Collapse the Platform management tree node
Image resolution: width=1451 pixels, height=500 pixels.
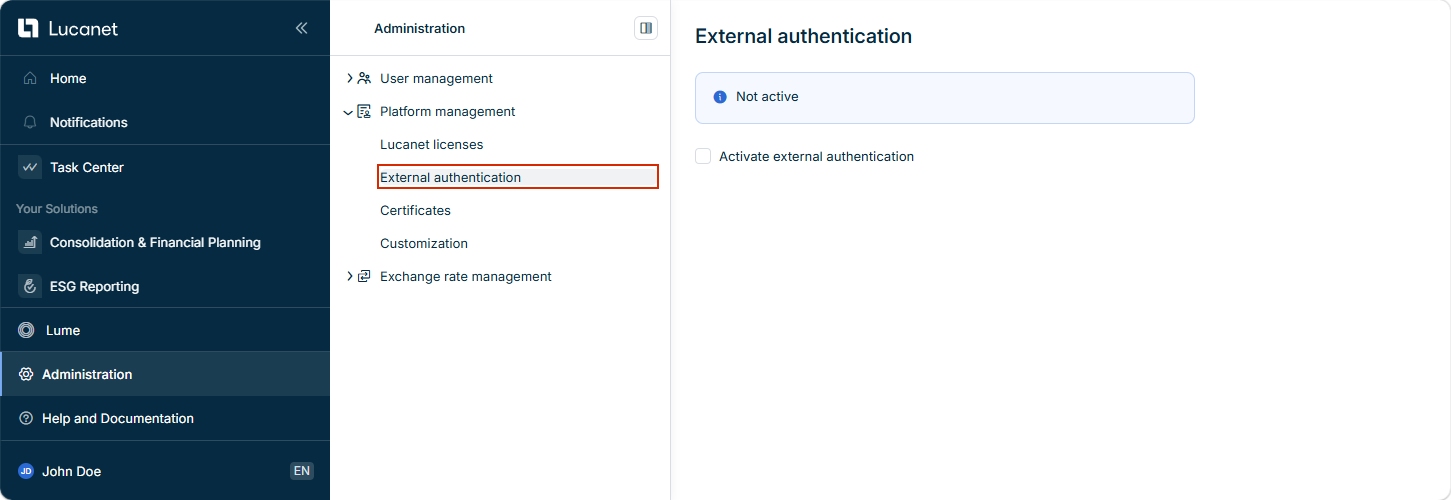pyautogui.click(x=348, y=112)
